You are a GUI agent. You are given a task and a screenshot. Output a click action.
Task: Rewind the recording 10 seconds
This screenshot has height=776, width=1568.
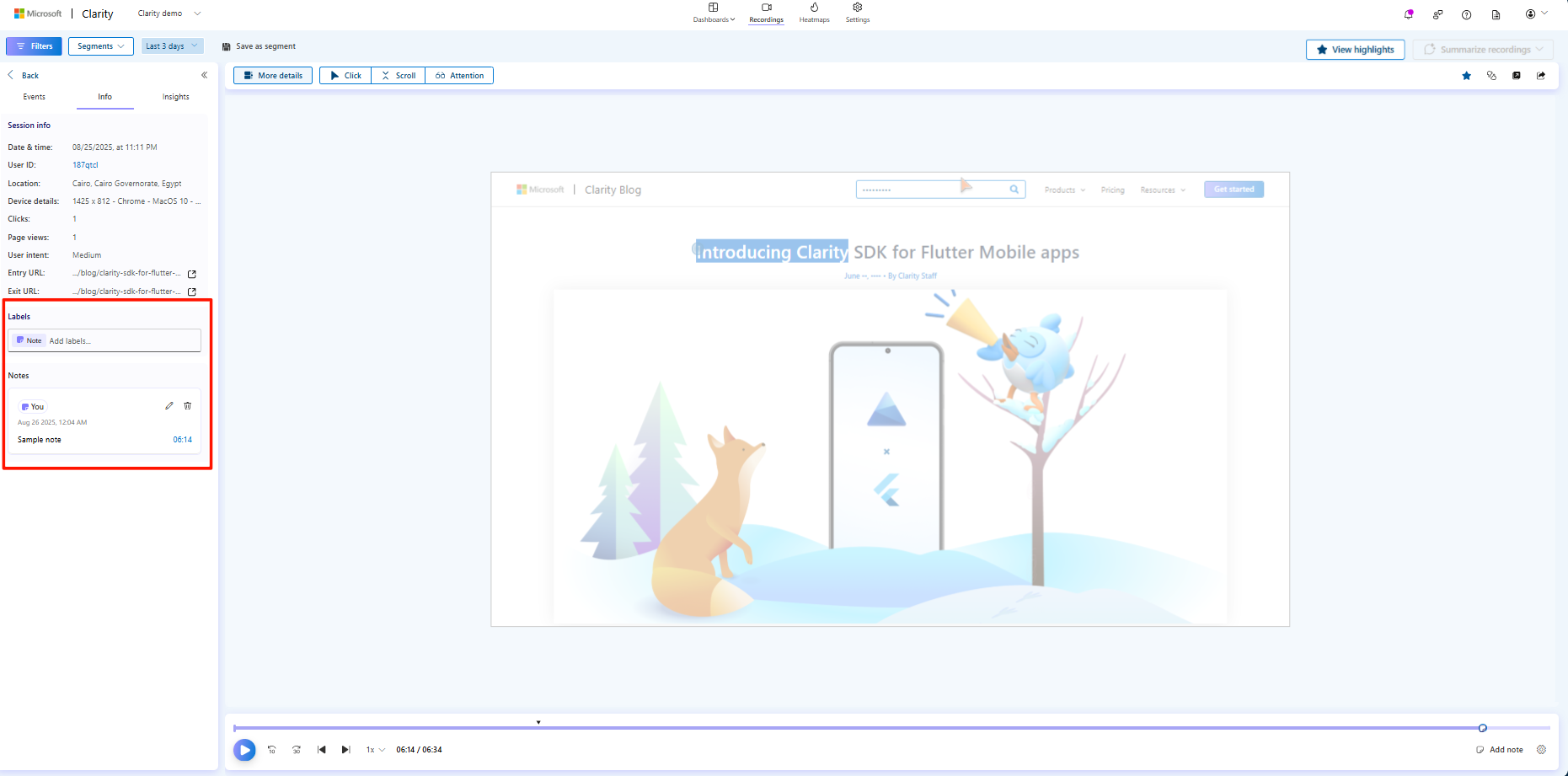click(x=271, y=750)
